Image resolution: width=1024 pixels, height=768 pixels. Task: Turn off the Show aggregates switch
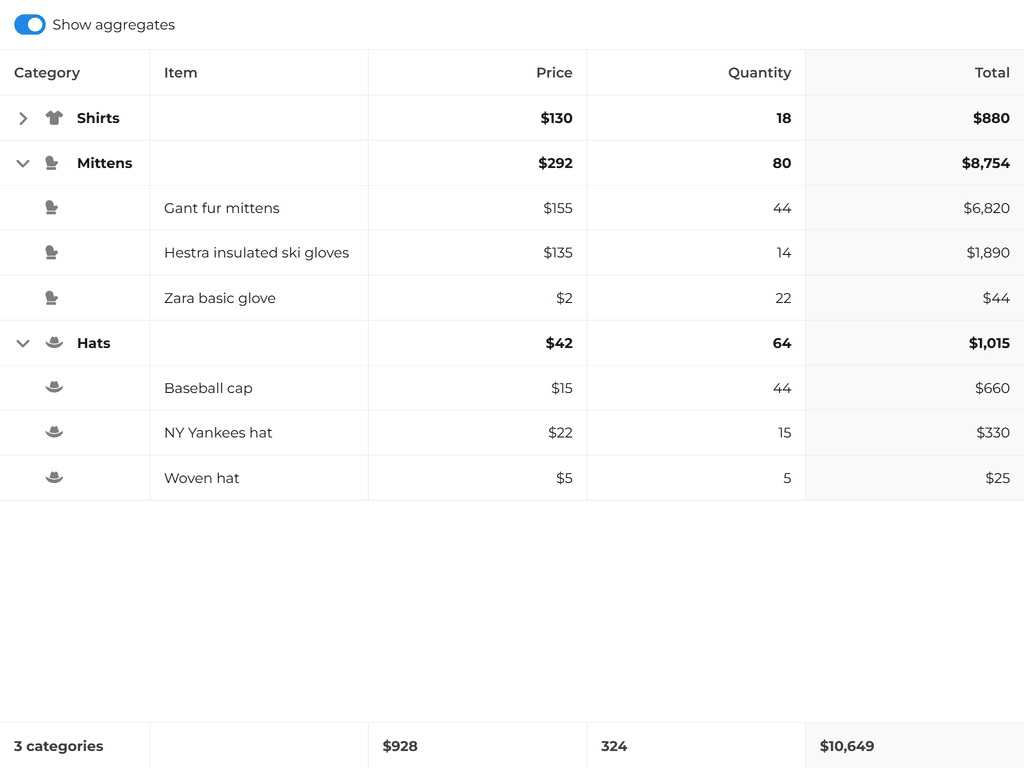pos(30,25)
